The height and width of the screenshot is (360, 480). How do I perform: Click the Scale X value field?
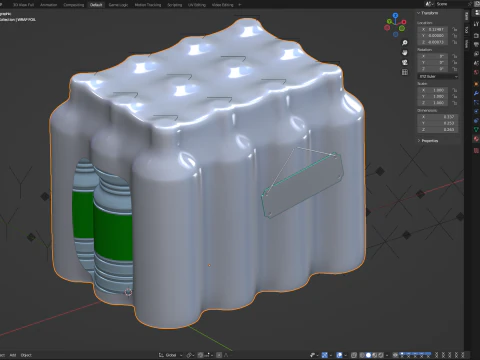point(433,90)
